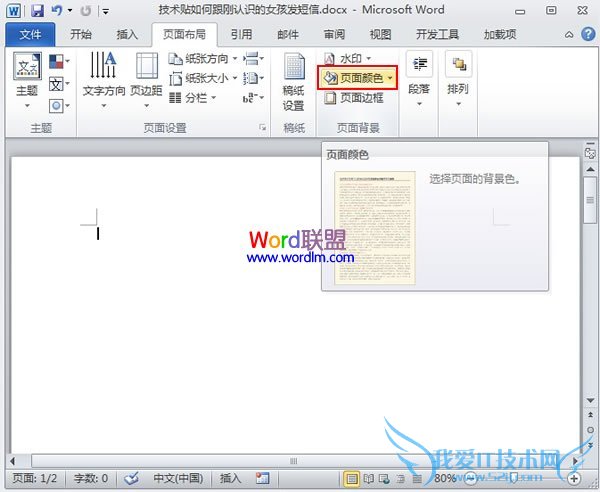Screen dimensions: 600x492
Task: Click the Undo arrow icon
Action: 57,10
